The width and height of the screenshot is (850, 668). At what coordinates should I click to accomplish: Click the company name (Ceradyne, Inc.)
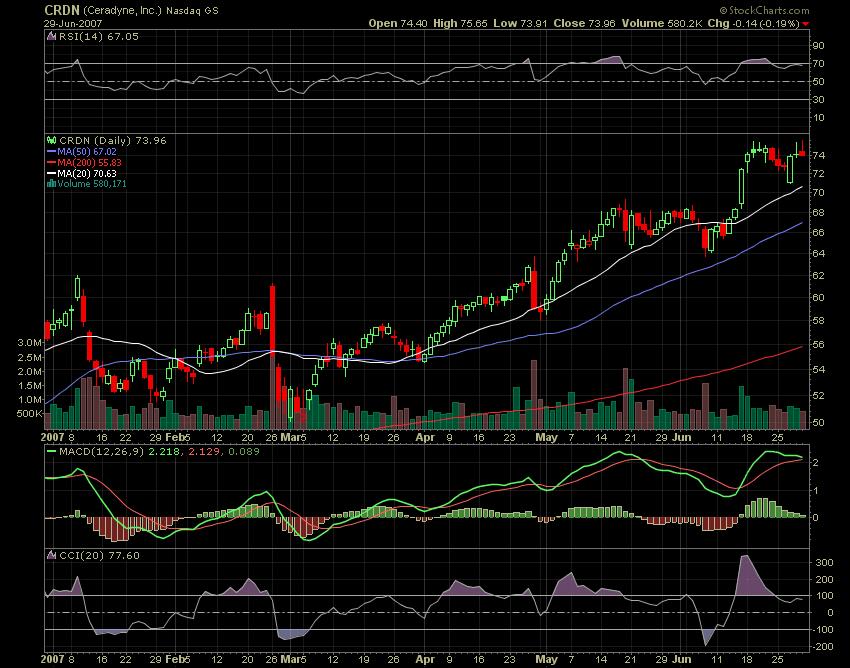tap(123, 10)
